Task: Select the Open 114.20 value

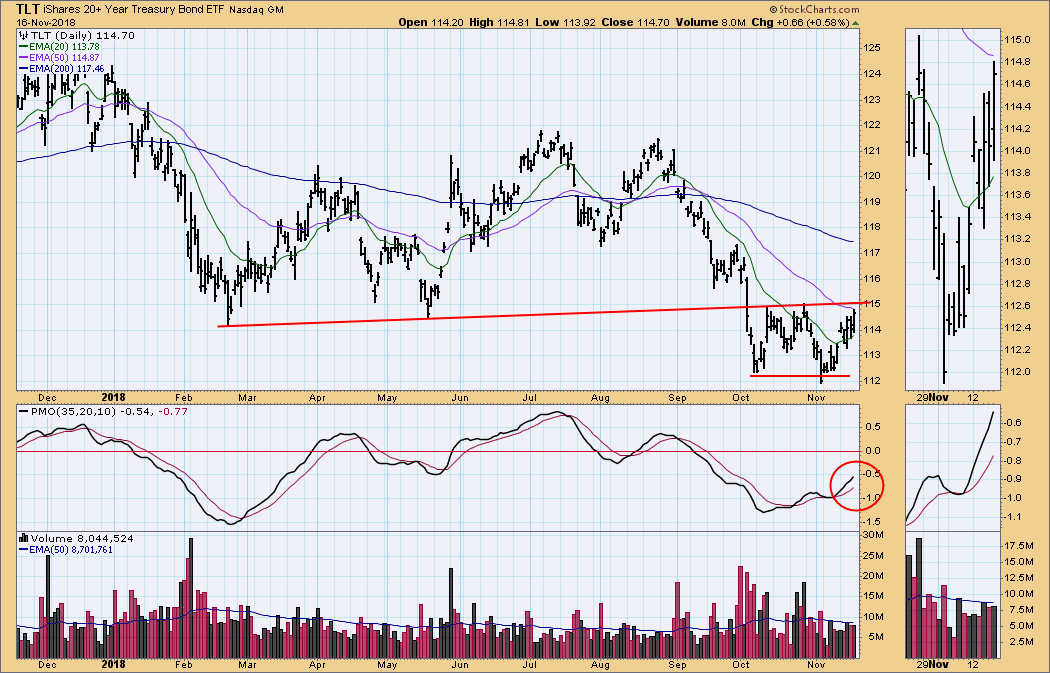Action: coord(431,22)
